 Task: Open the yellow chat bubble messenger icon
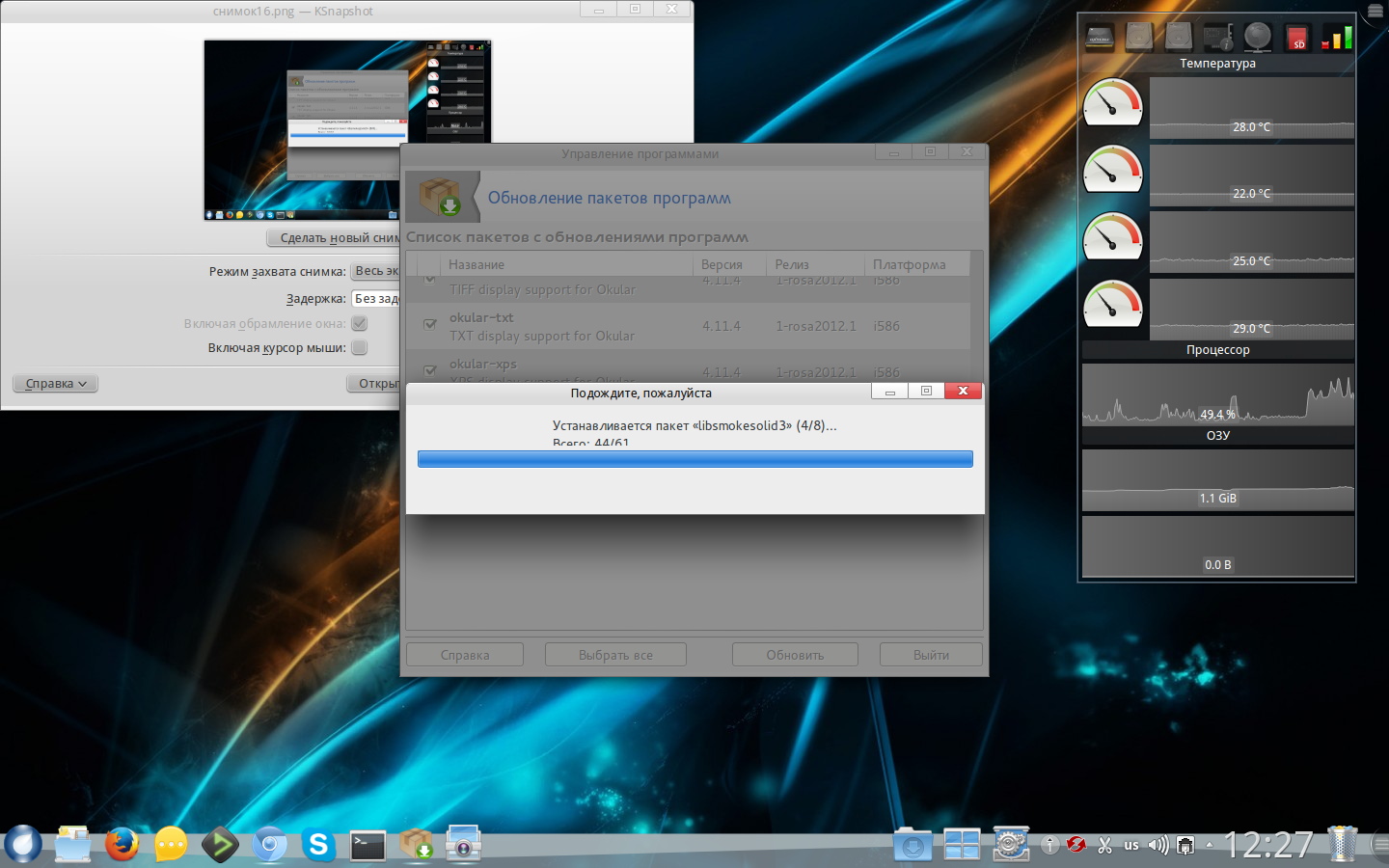171,844
